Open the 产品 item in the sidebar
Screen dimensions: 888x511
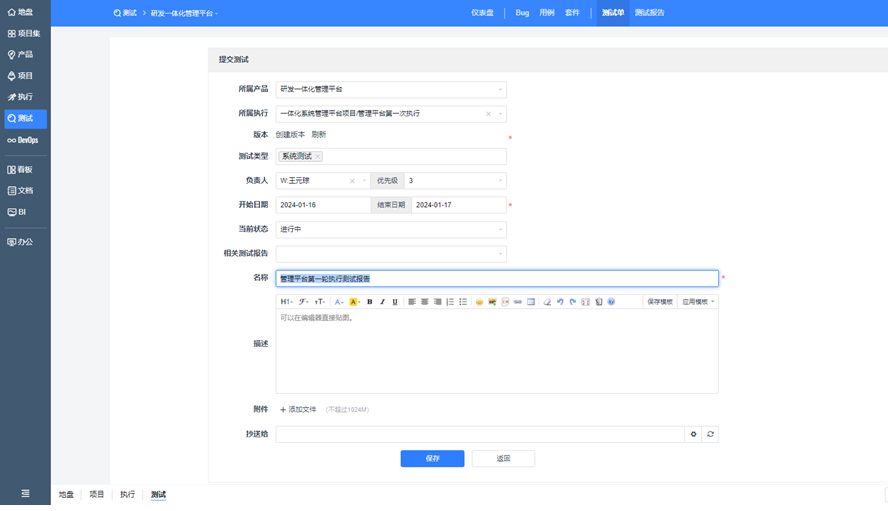point(20,54)
